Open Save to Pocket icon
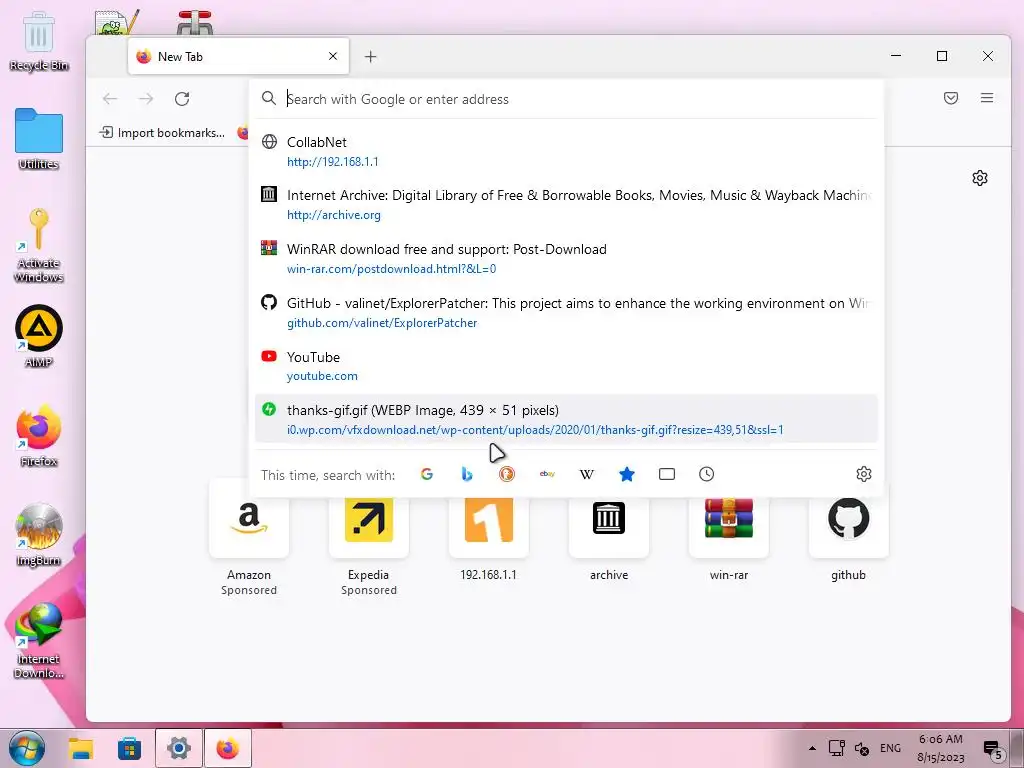The height and width of the screenshot is (768, 1024). pyautogui.click(x=951, y=98)
